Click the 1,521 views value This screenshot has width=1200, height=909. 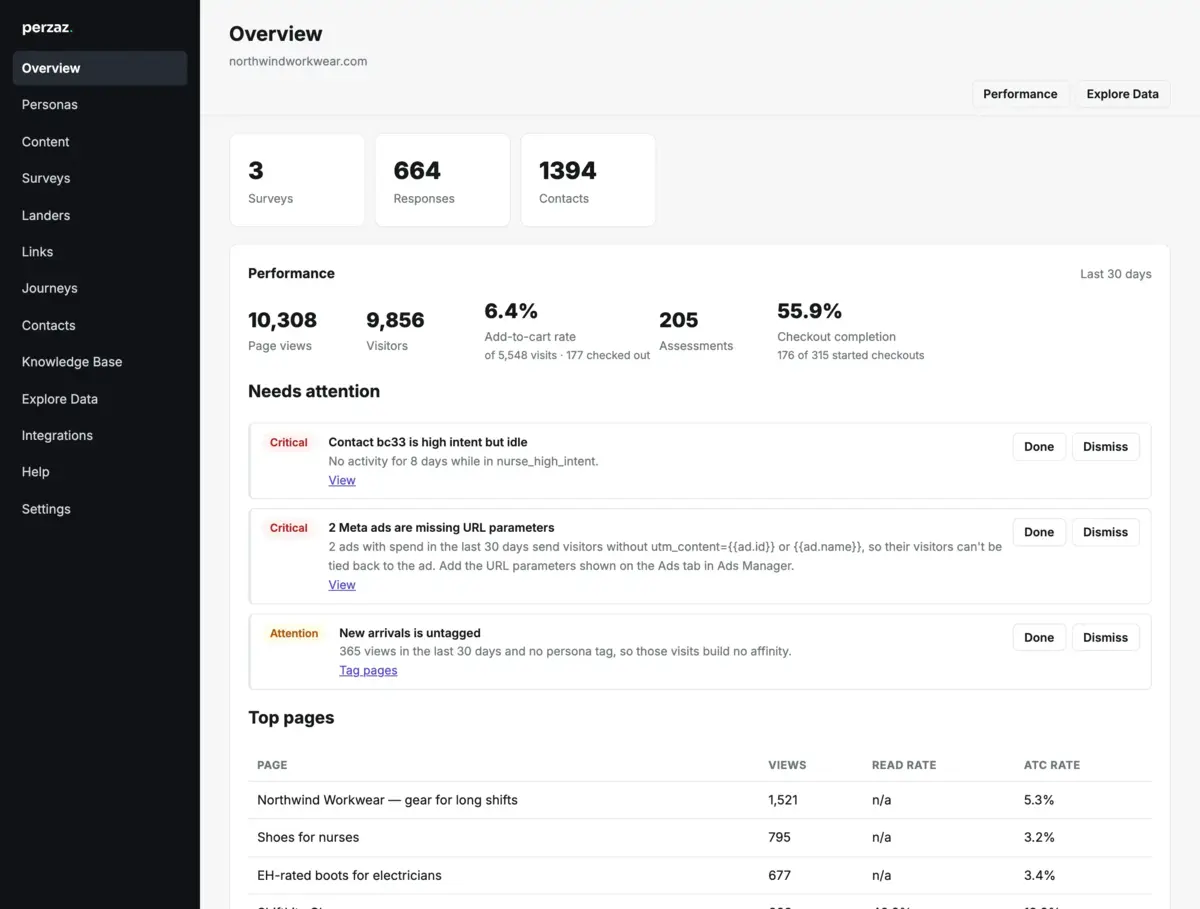[x=783, y=800]
